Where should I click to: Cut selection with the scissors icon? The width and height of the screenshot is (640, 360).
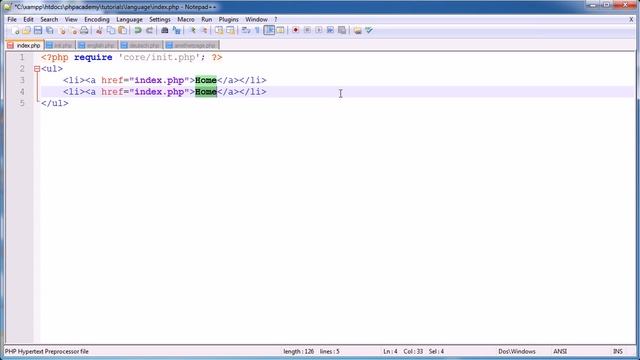click(x=99, y=31)
